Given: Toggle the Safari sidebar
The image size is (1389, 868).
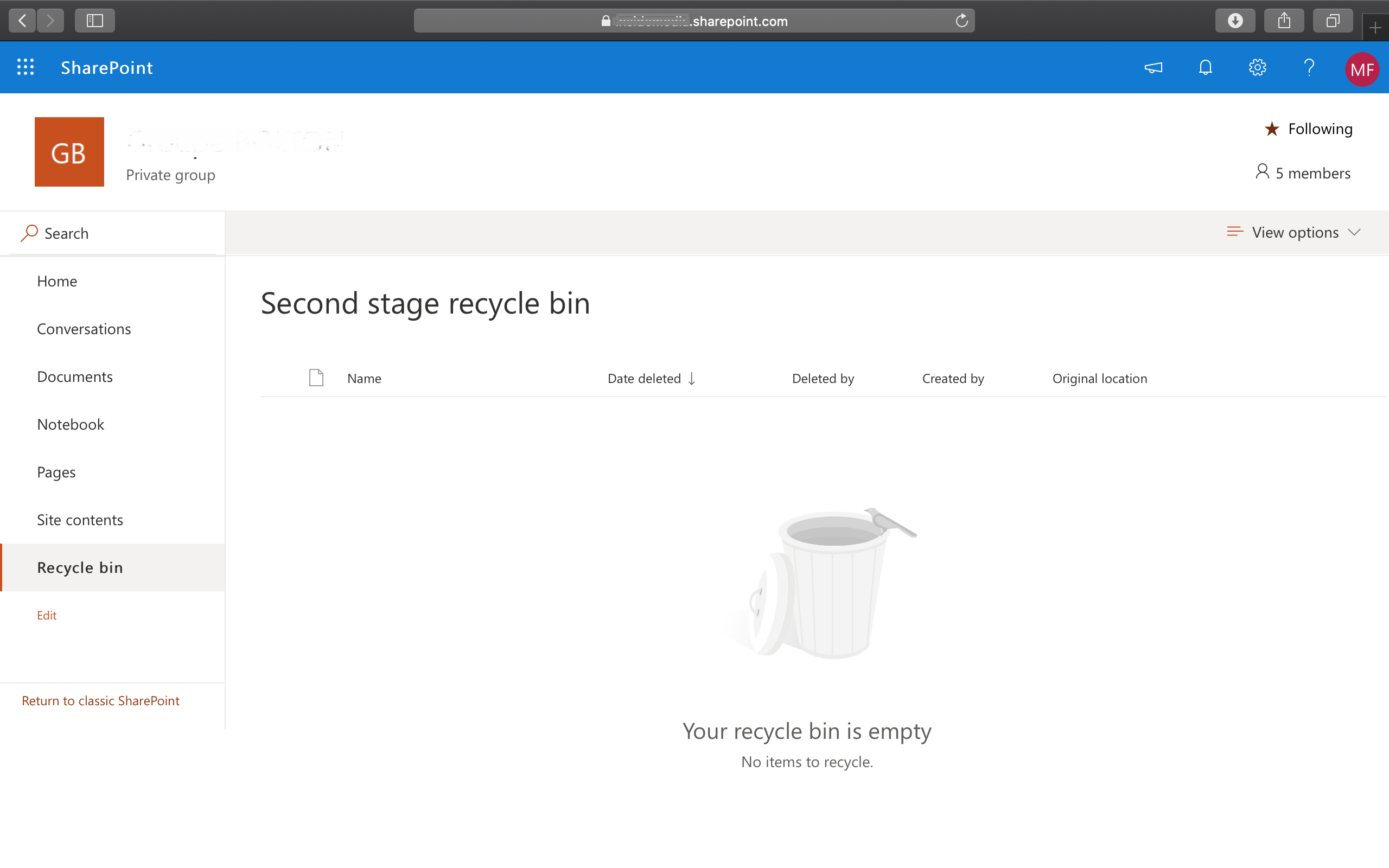Looking at the screenshot, I should [95, 20].
